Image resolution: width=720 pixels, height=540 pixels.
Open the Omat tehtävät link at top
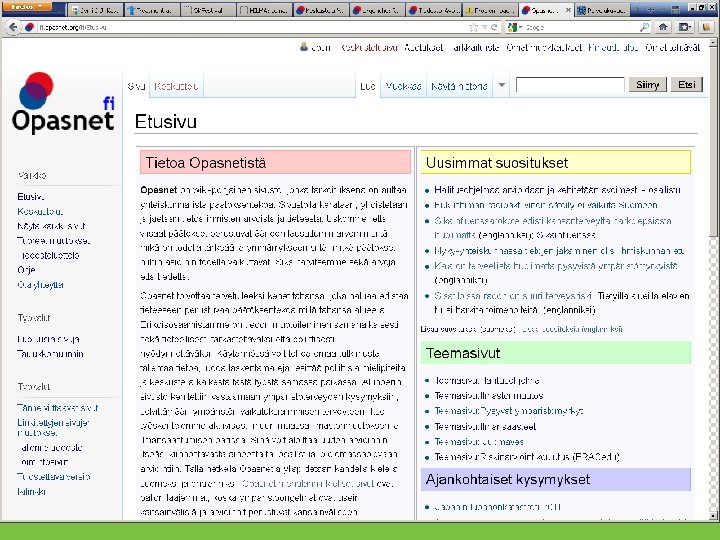[672, 47]
